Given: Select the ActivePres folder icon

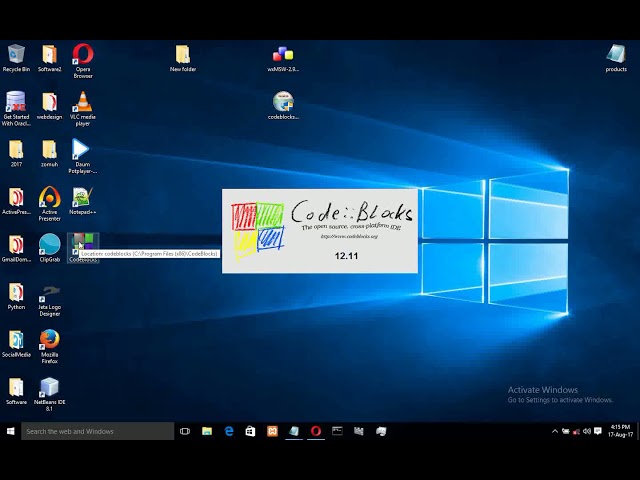Looking at the screenshot, I should 16,201.
